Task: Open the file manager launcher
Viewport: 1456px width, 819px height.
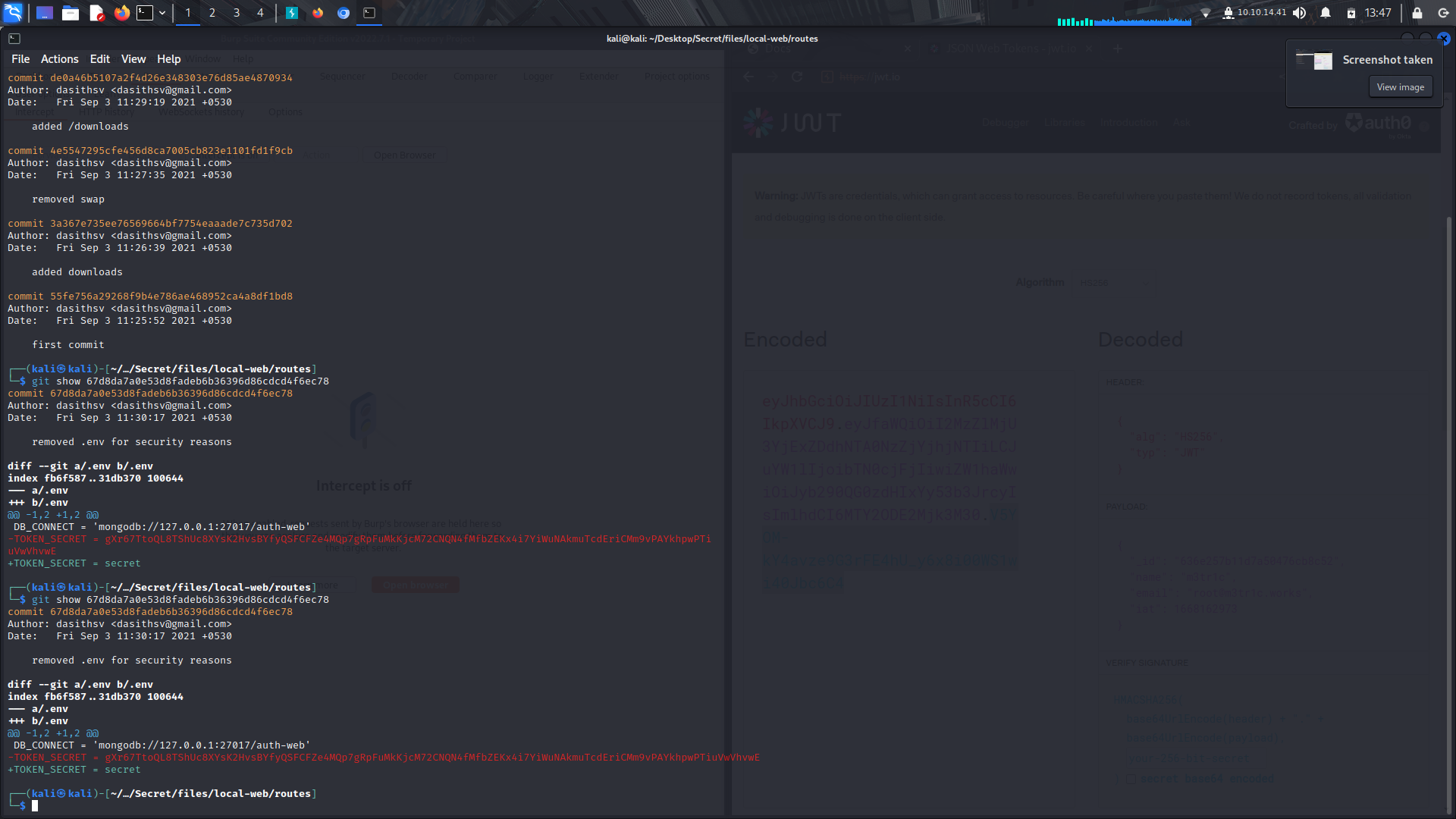Action: click(x=71, y=13)
